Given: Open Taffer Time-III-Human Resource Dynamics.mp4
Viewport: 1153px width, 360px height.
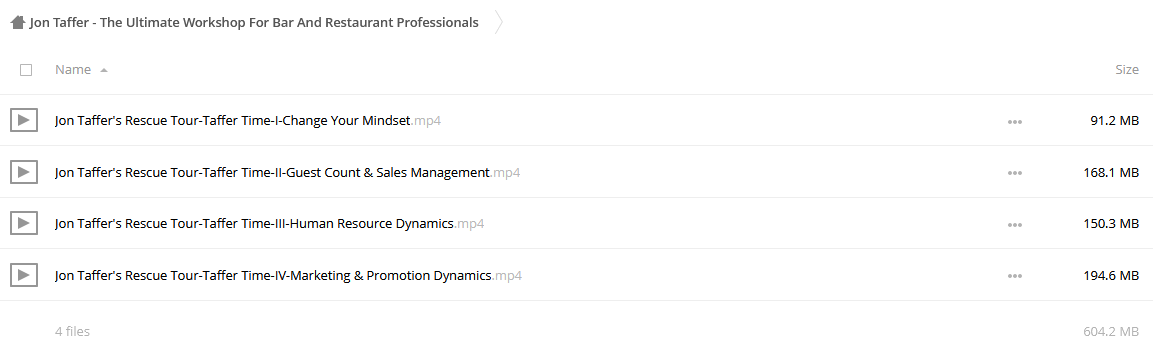Looking at the screenshot, I should [269, 224].
